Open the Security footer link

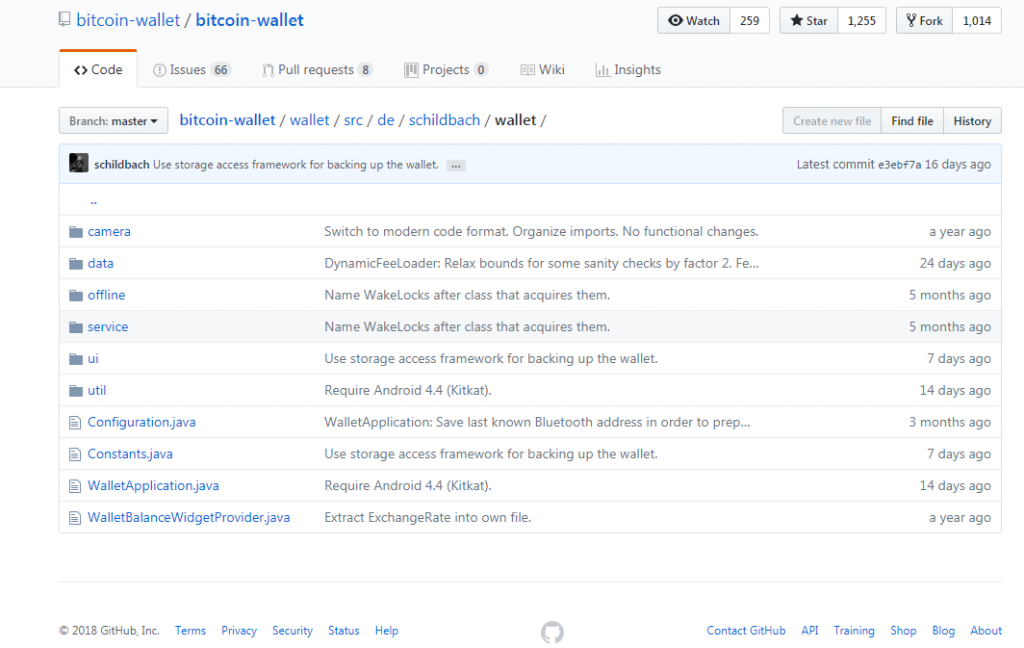pyautogui.click(x=293, y=631)
